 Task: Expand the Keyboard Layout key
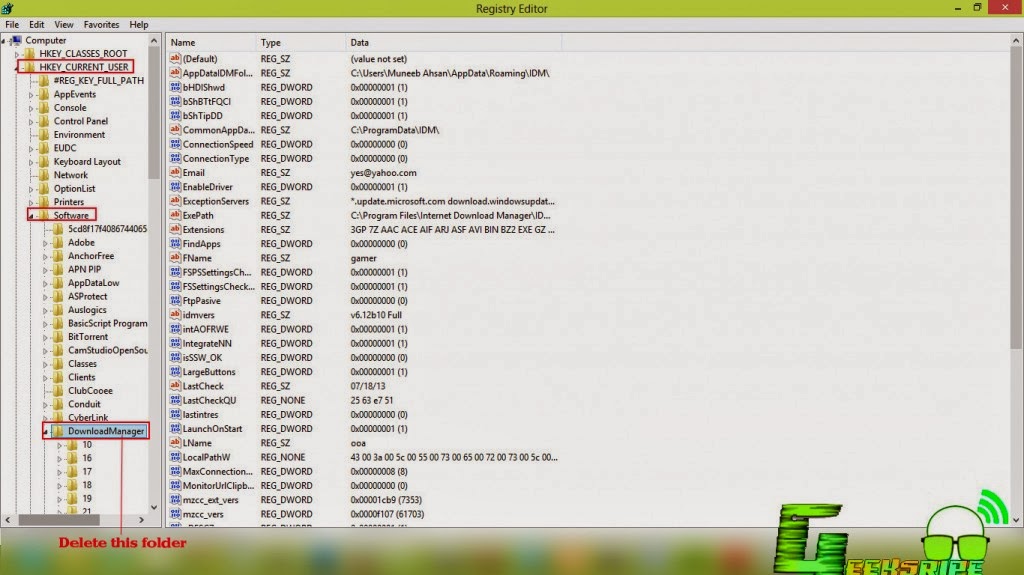coord(31,161)
